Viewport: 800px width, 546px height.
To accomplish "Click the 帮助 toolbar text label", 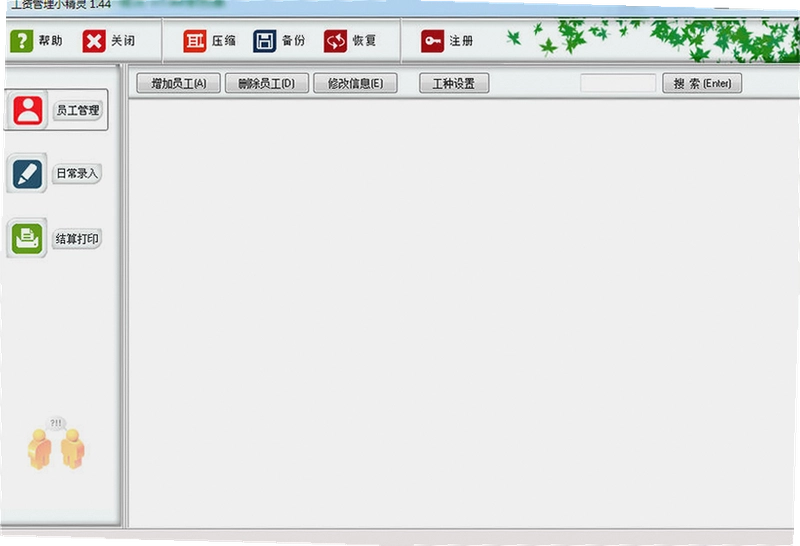I will (x=51, y=41).
